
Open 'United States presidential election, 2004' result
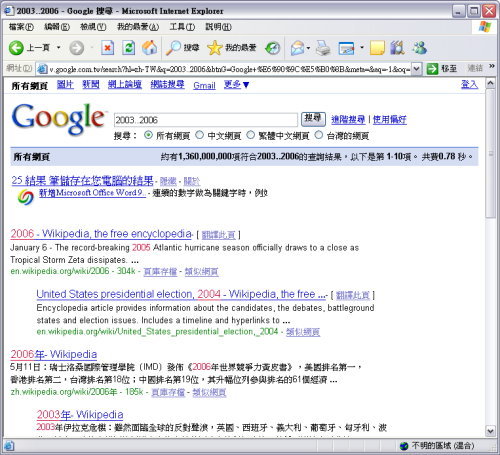click(181, 294)
